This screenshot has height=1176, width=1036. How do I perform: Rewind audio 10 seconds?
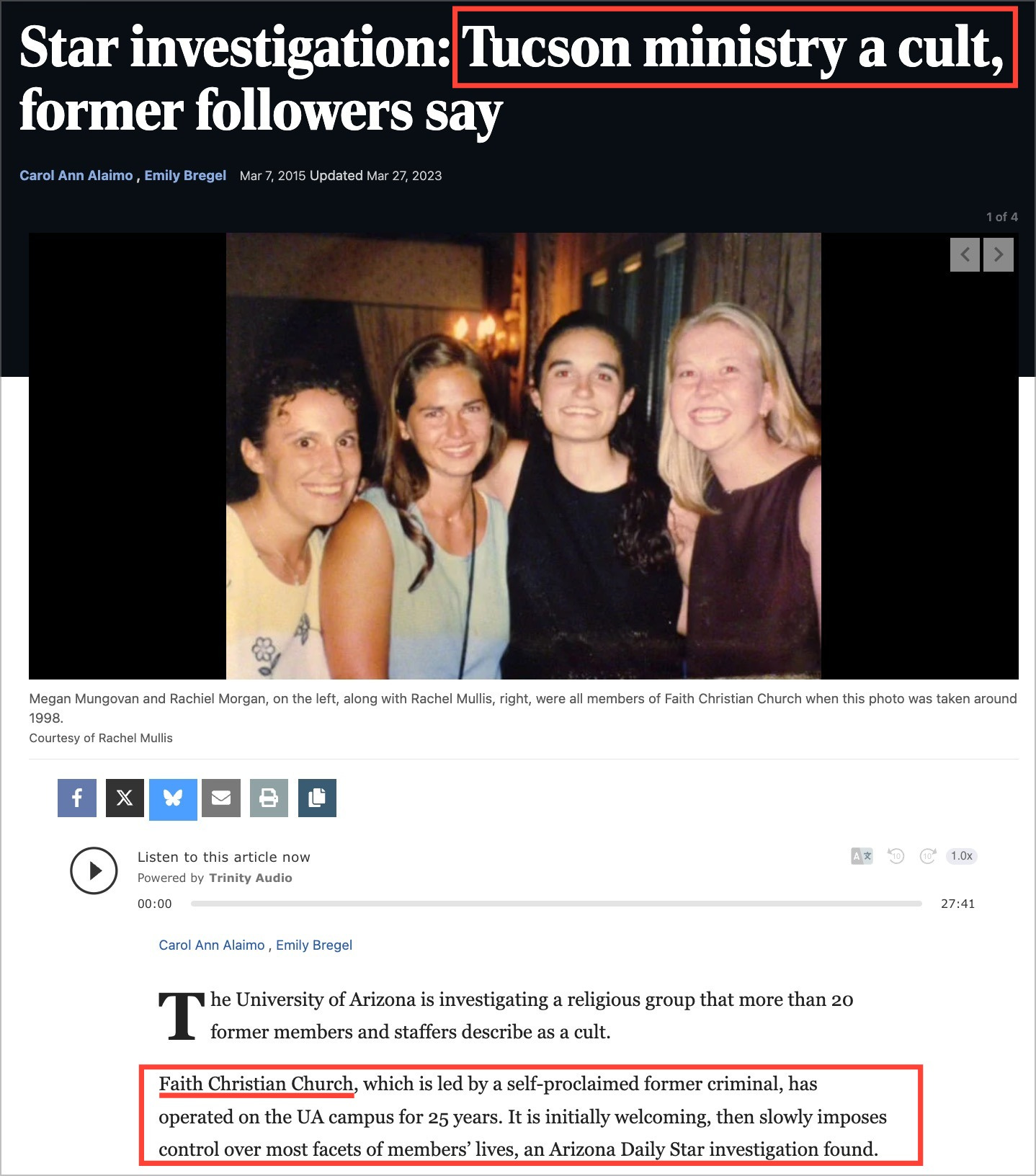coord(896,856)
